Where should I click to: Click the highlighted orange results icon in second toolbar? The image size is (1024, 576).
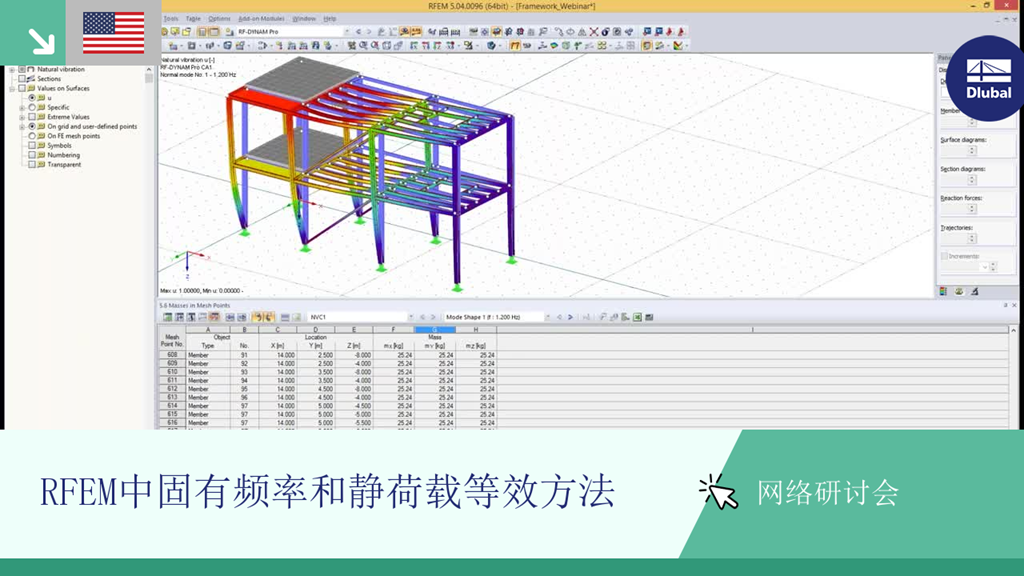[x=515, y=46]
